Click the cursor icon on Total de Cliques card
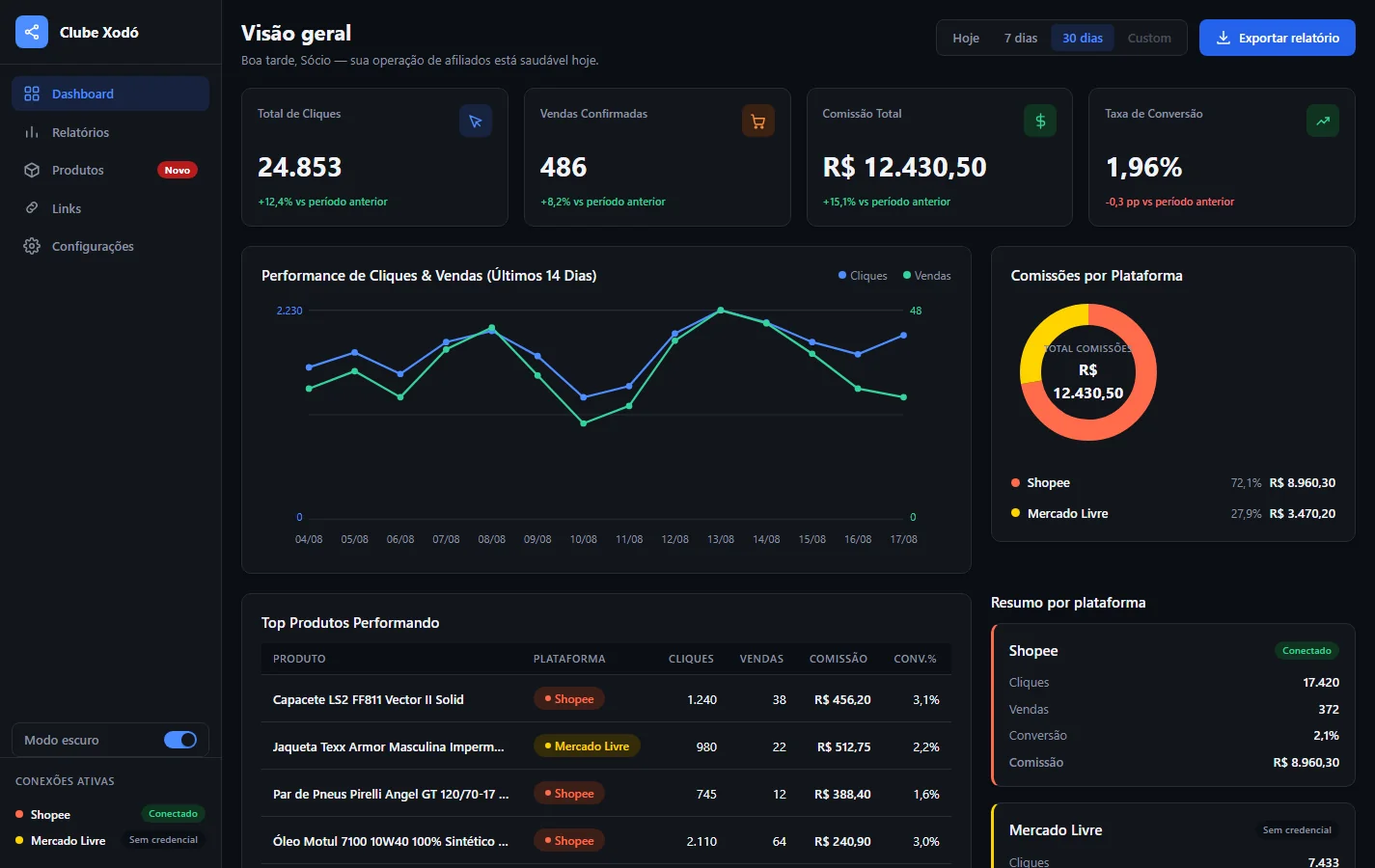Screen dimensions: 1375x868 pyautogui.click(x=476, y=121)
